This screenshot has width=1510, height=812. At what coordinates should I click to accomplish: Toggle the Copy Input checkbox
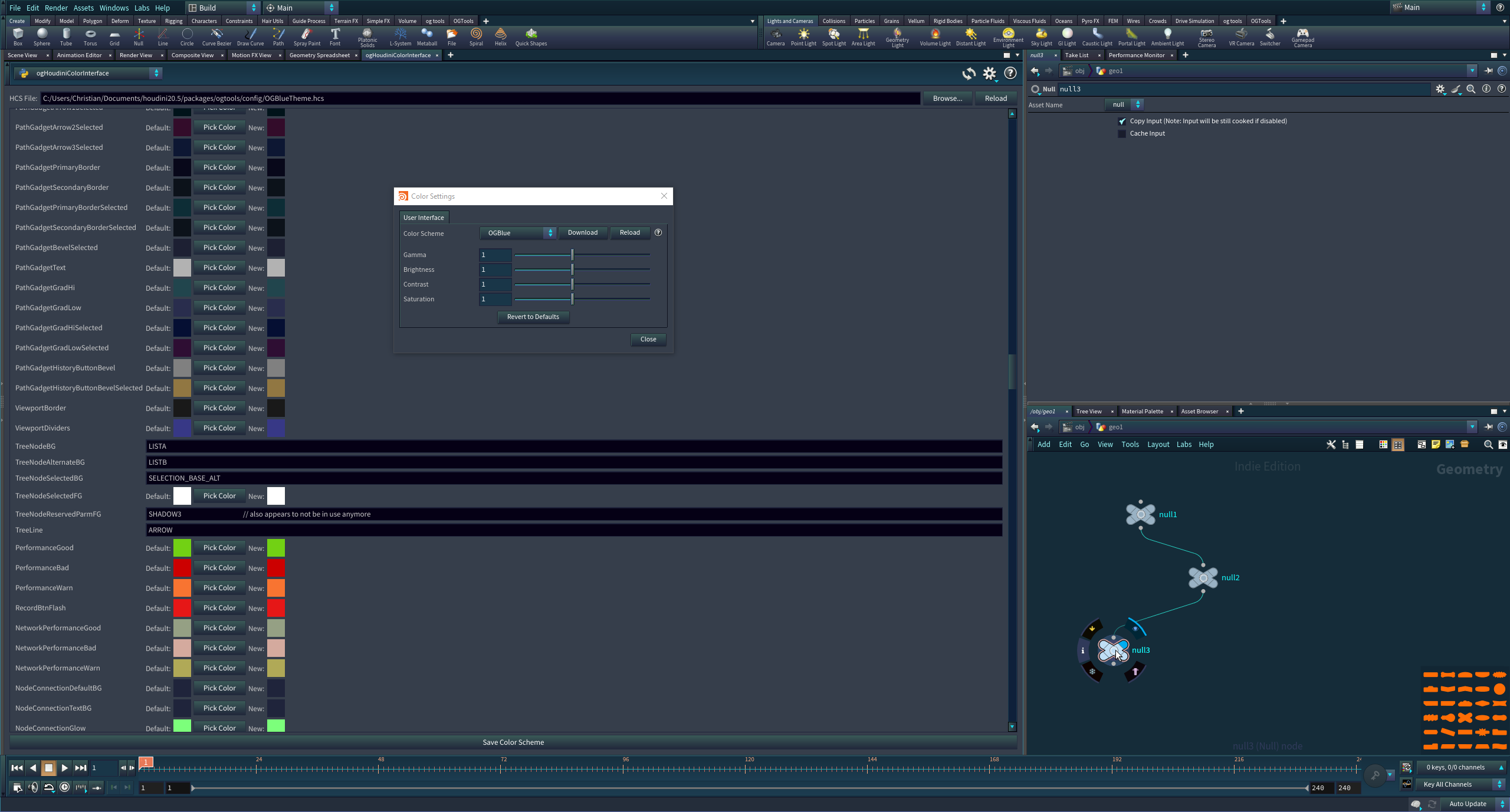pyautogui.click(x=1122, y=121)
